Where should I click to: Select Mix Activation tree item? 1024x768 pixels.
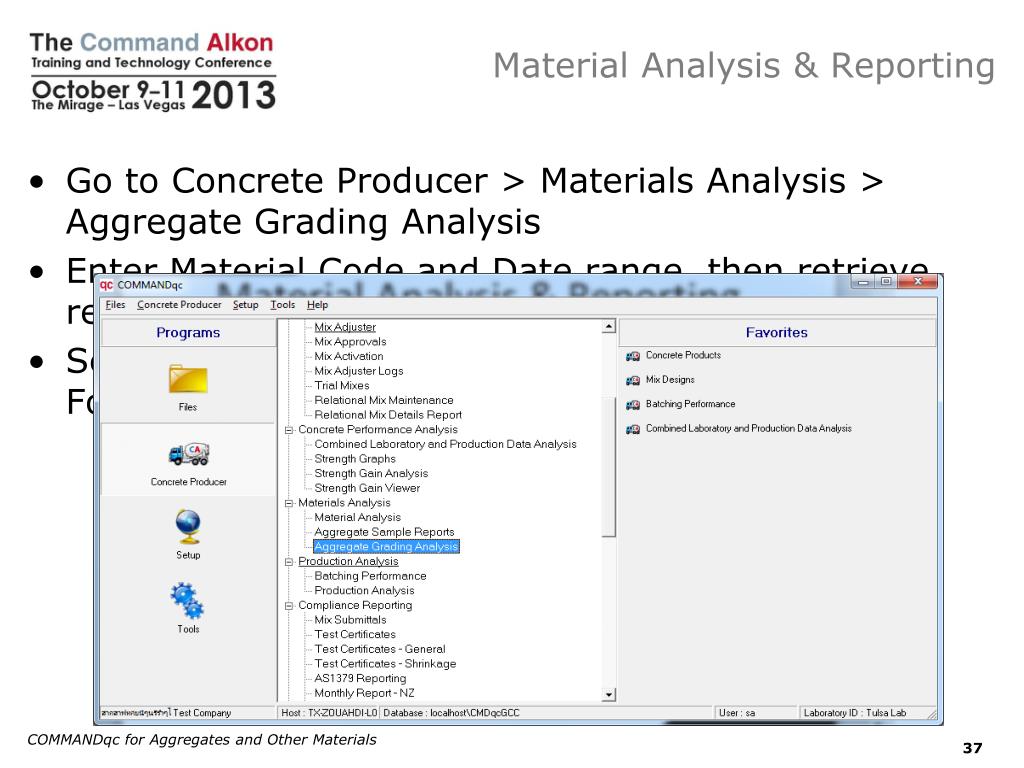349,356
